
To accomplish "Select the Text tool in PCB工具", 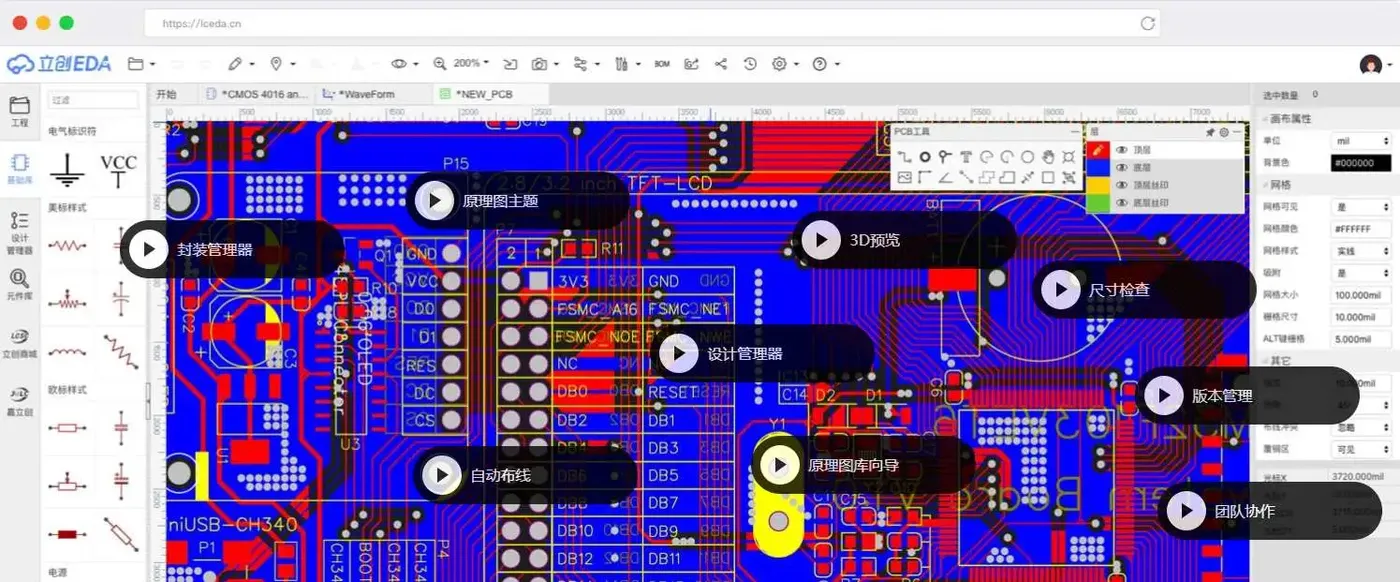I will [x=966, y=157].
